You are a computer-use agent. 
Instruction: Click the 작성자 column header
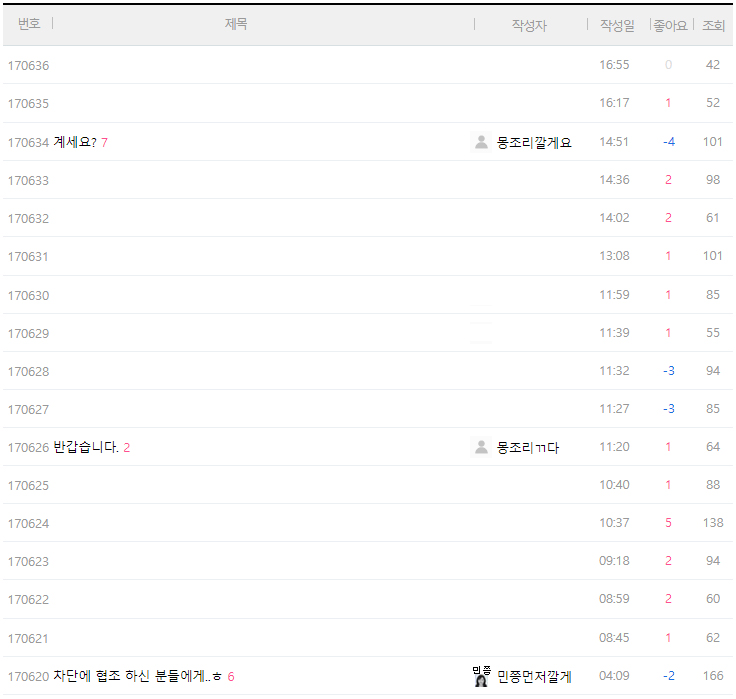point(529,25)
